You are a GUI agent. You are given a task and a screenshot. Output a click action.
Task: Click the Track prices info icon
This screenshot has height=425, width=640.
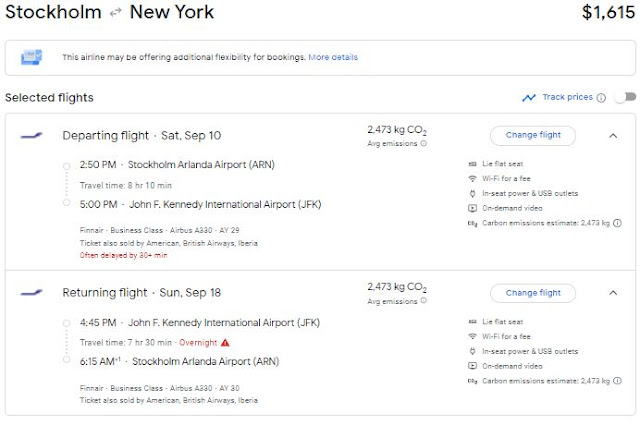click(x=601, y=98)
